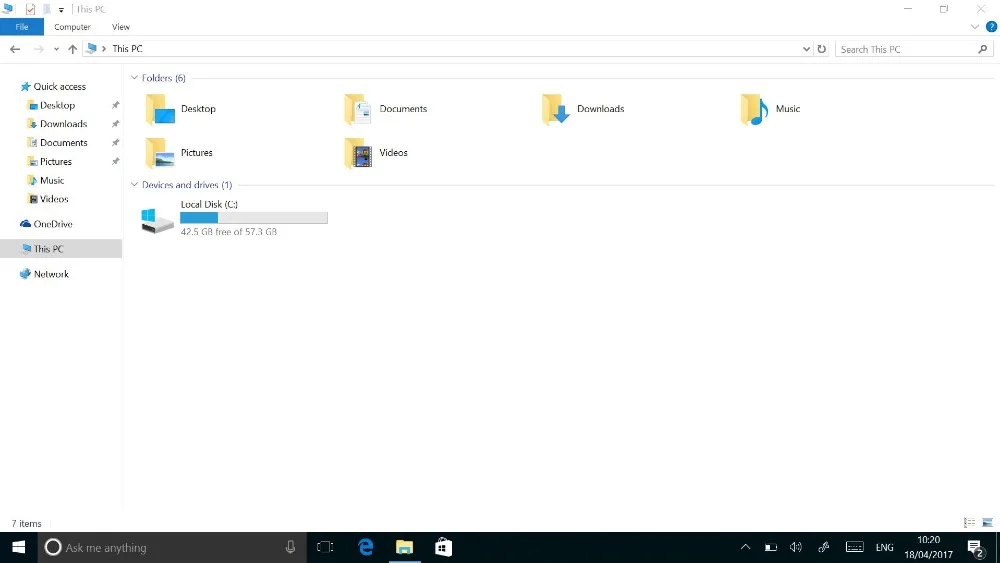This screenshot has width=1000, height=563.
Task: Select the Music folder icon
Action: 754,109
